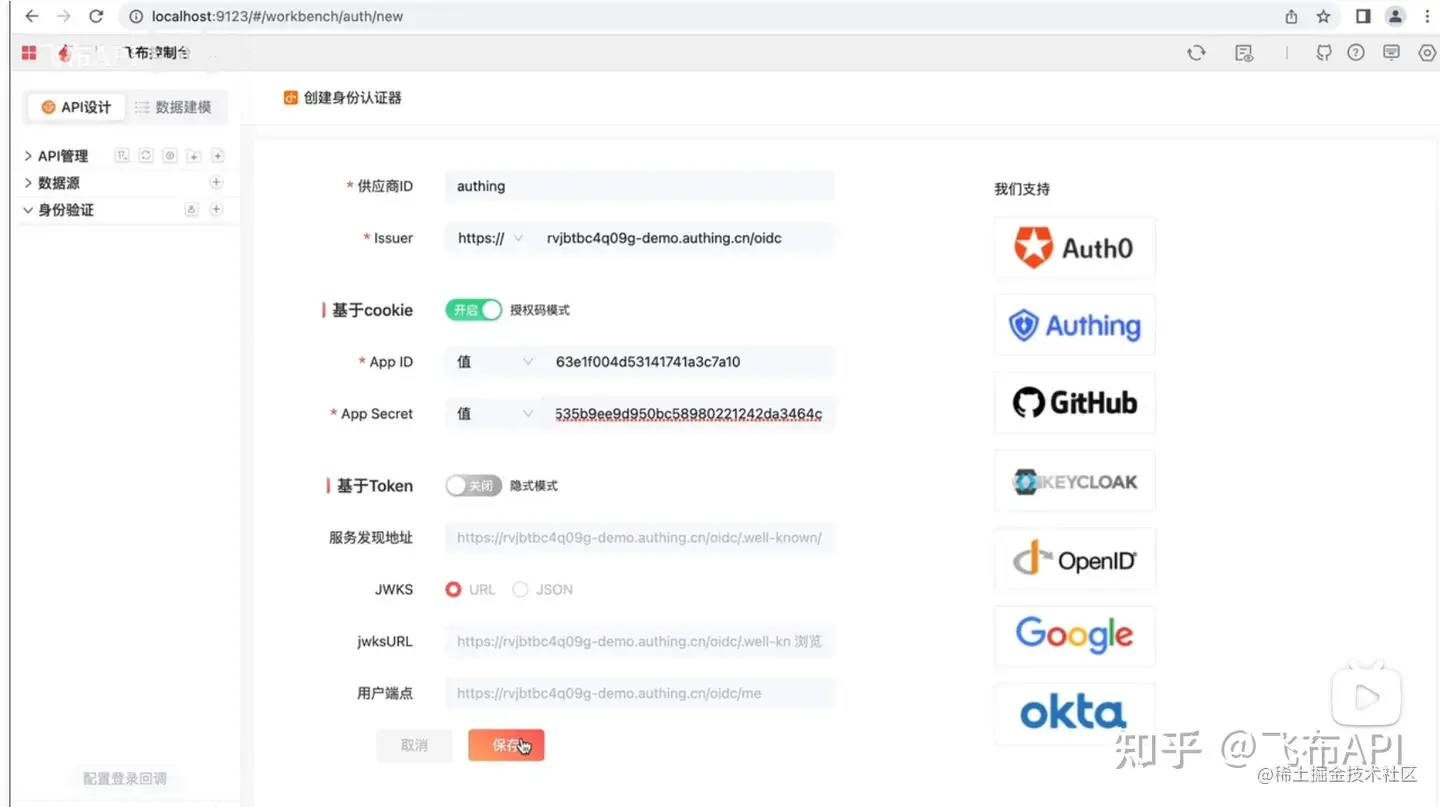Add a new data source with 数据源 plus
Viewport: 1440px width, 807px height.
(x=216, y=182)
